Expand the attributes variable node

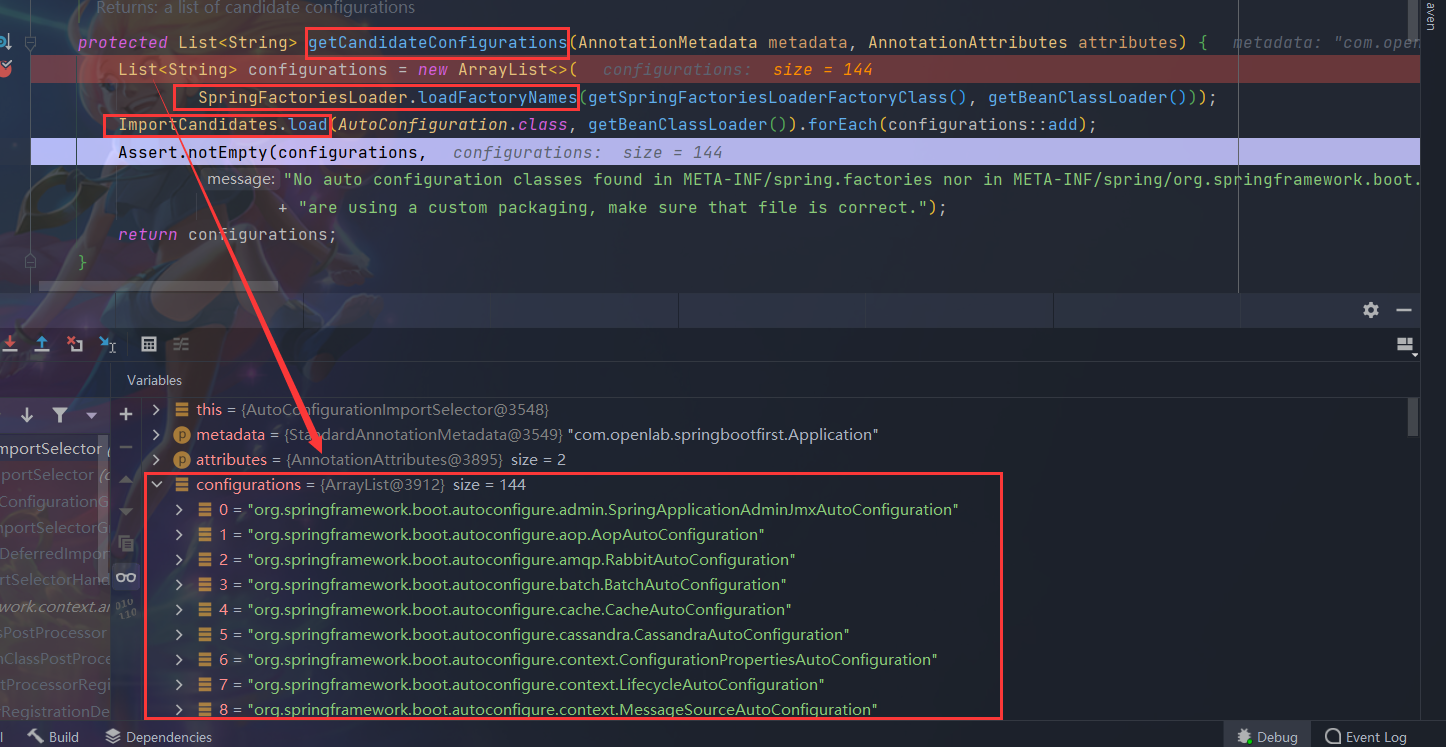tap(156, 460)
